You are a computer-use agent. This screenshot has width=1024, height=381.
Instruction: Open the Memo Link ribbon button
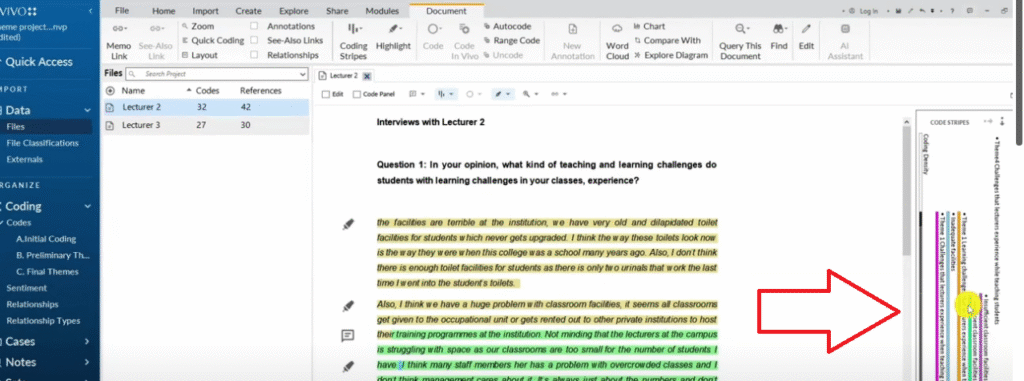click(118, 43)
